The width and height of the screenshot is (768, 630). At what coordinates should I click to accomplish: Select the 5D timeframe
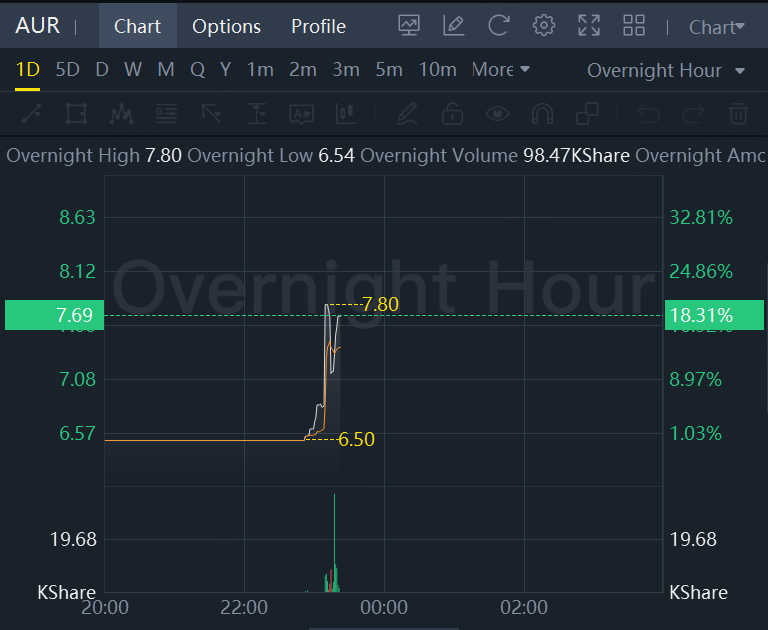tap(67, 70)
